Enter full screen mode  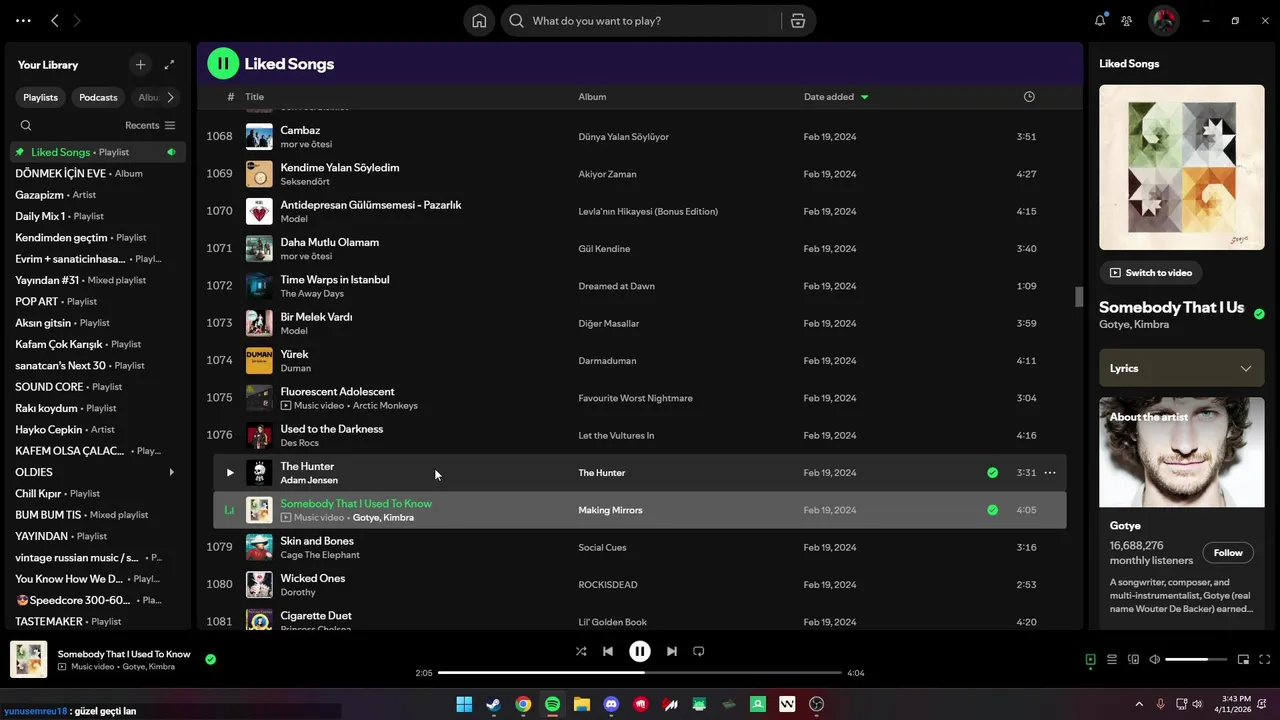coord(1265,660)
